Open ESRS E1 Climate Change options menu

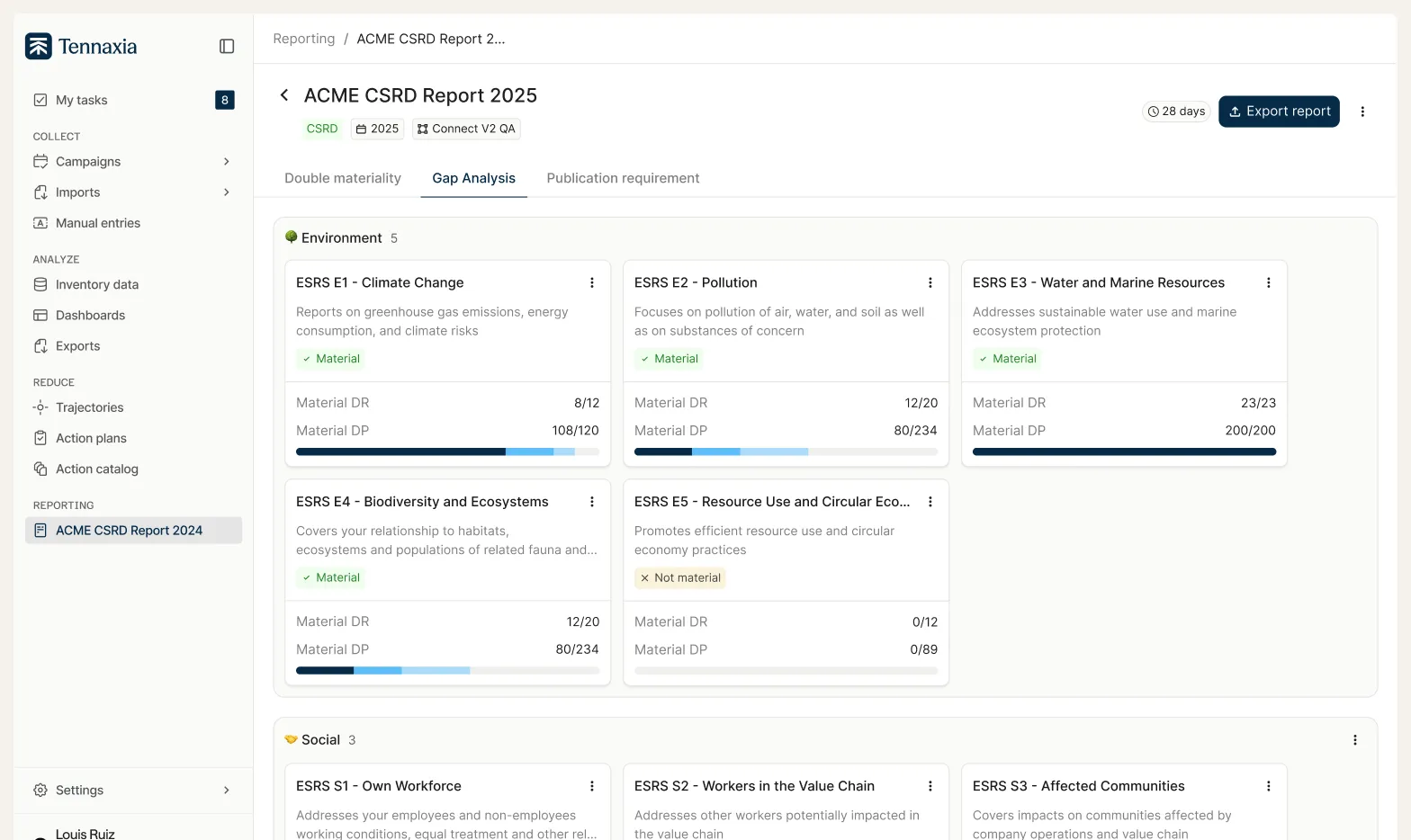[x=591, y=282]
